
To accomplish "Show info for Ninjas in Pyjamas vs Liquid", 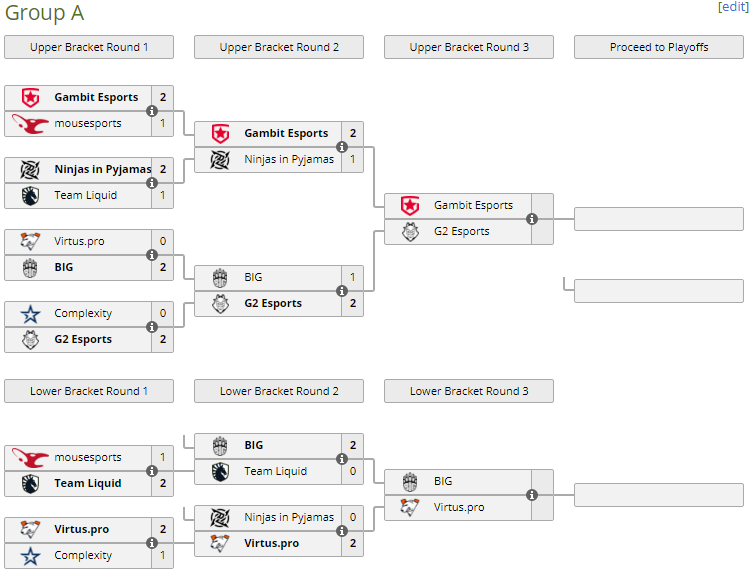I will tap(152, 183).
